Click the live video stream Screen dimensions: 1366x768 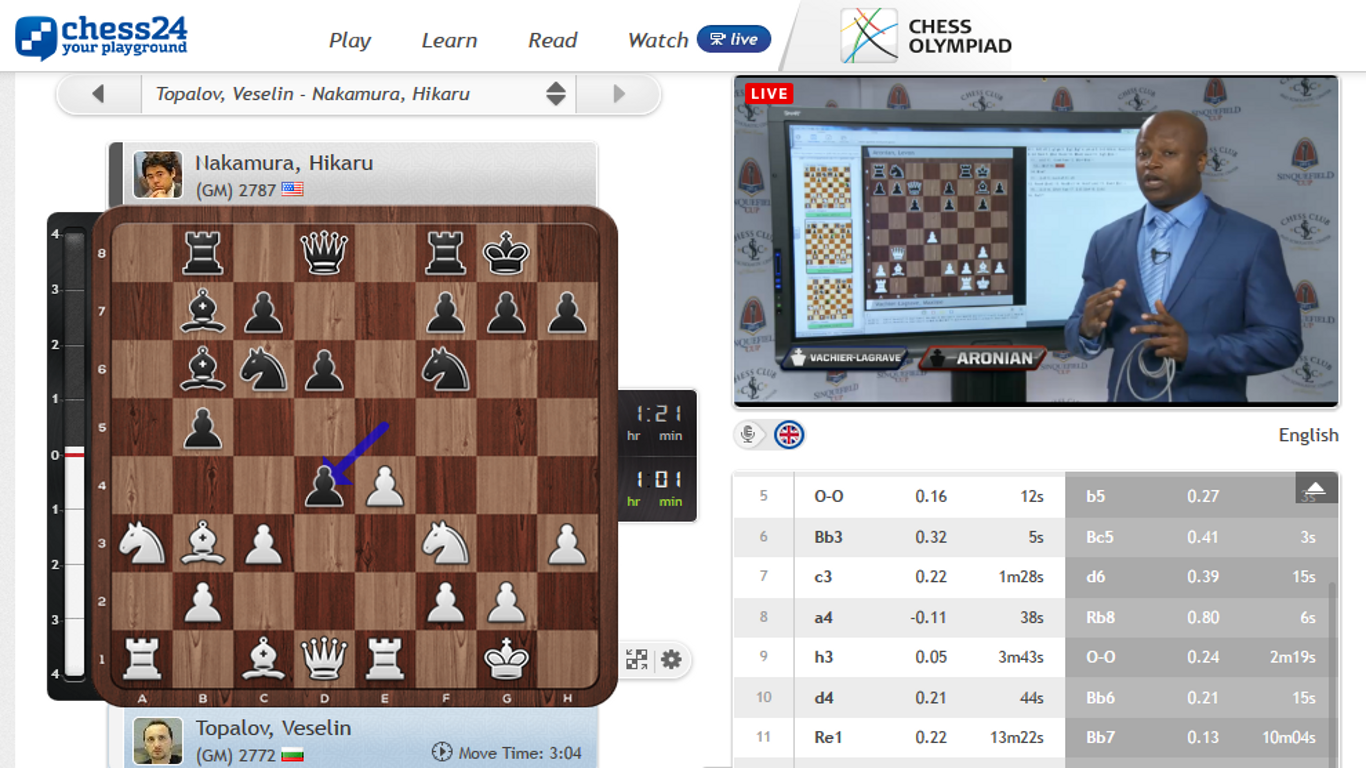click(x=1036, y=241)
